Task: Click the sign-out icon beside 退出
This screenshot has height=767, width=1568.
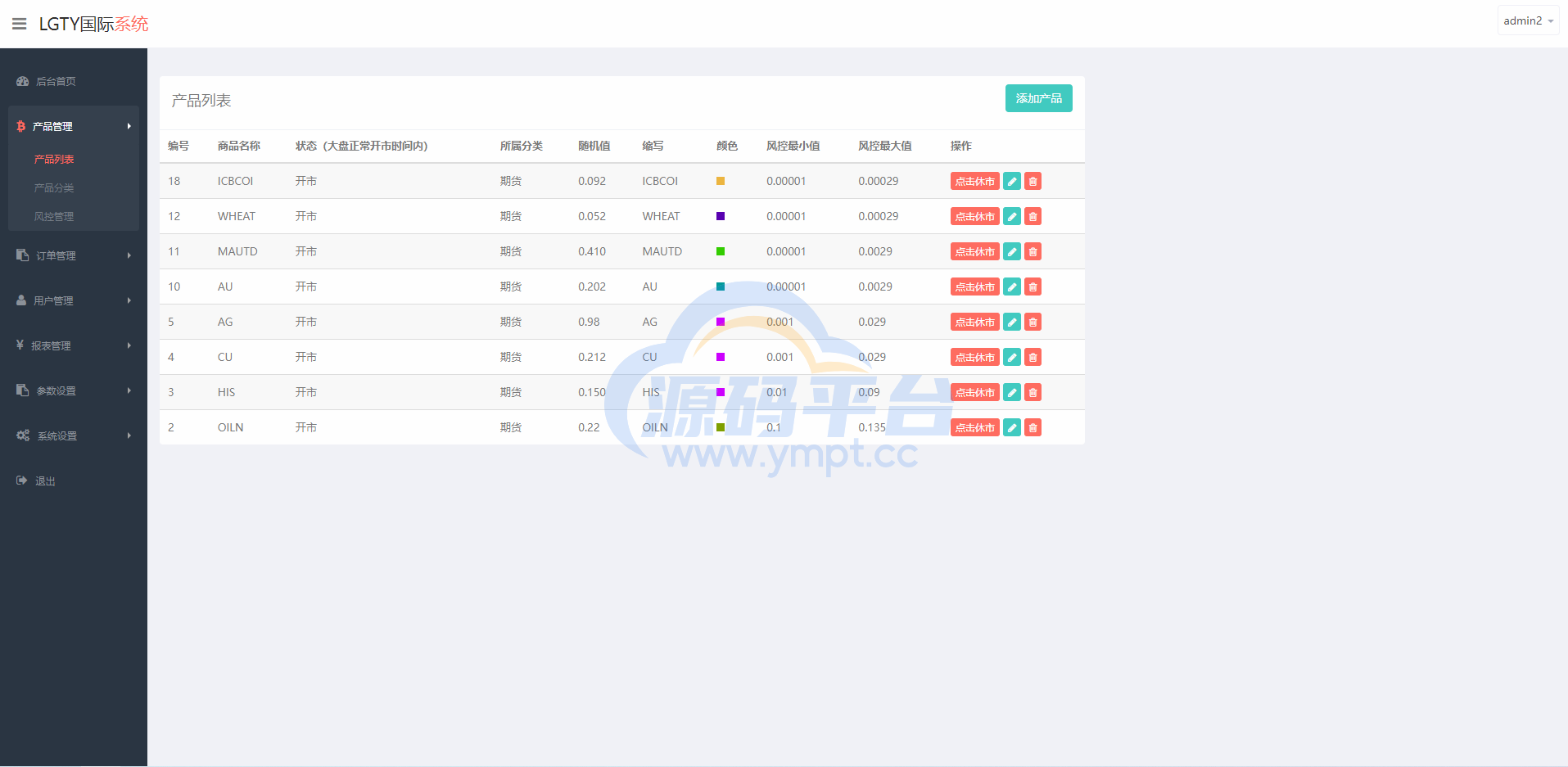Action: [x=22, y=481]
